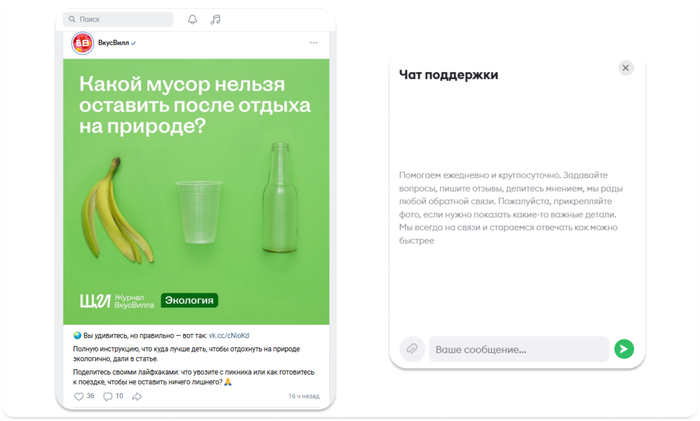Click the verified checkmark beside ВкусВилл
The width and height of the screenshot is (700, 421).
pos(133,43)
